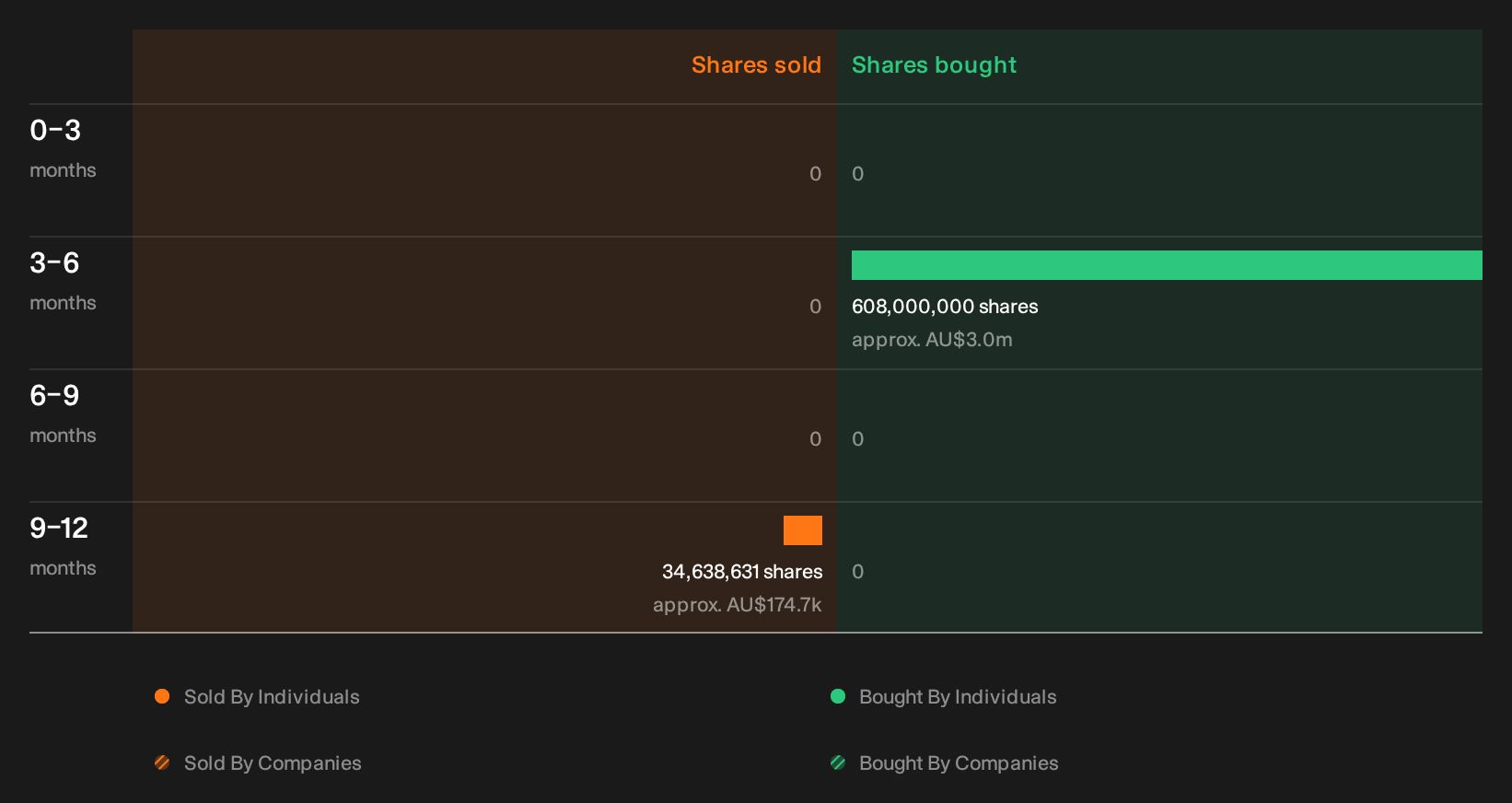Click the shares sold 0 in 6-9 months row
1512x803 pixels.
click(x=815, y=439)
